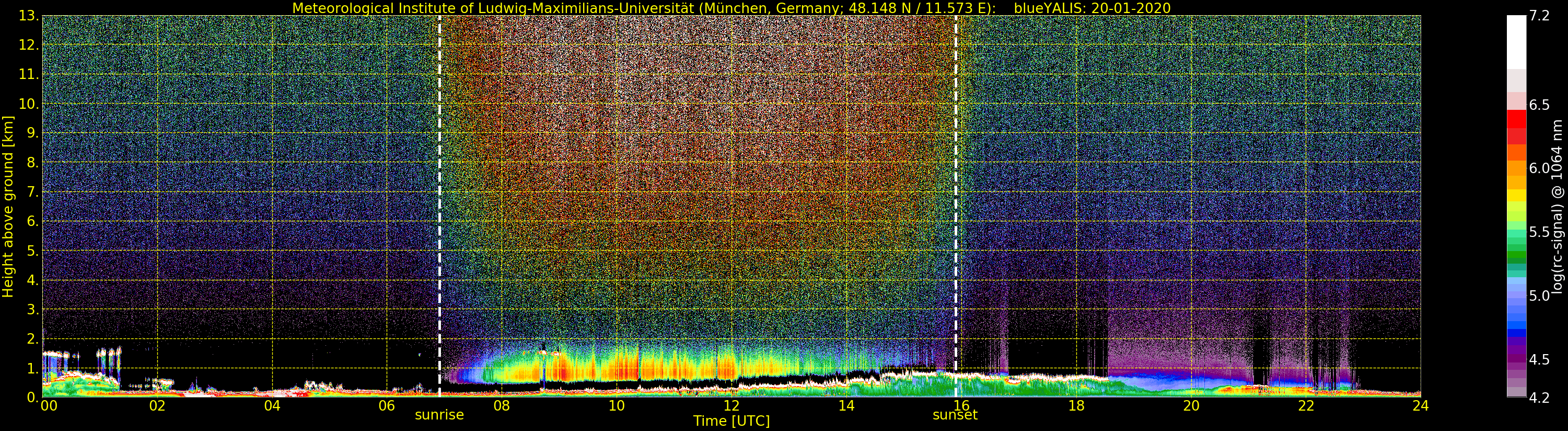Click the 'sunrise' label below the axis
Image resolution: width=1568 pixels, height=431 pixels.
click(x=439, y=415)
